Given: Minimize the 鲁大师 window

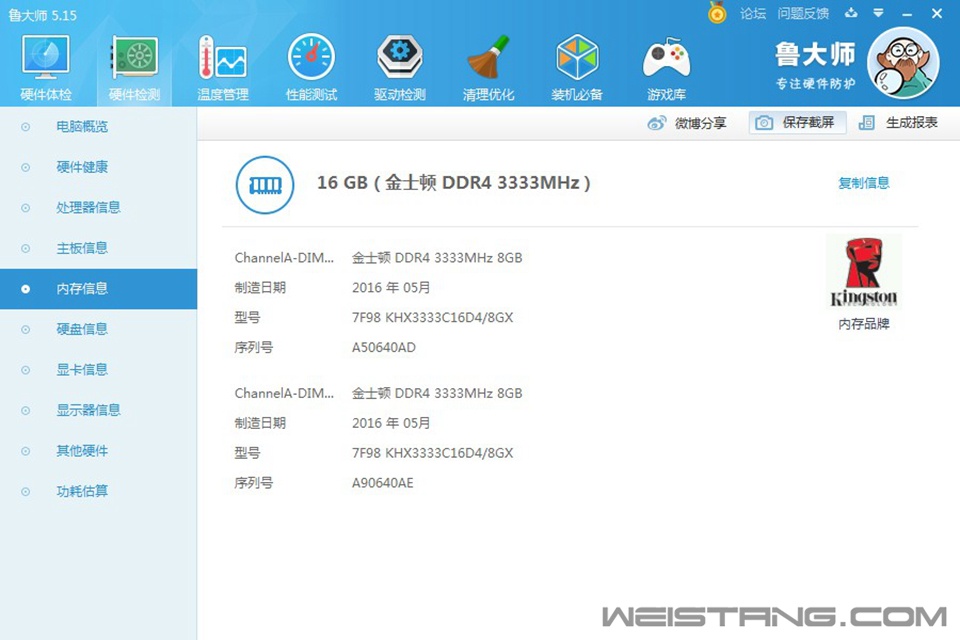Looking at the screenshot, I should pos(907,14).
